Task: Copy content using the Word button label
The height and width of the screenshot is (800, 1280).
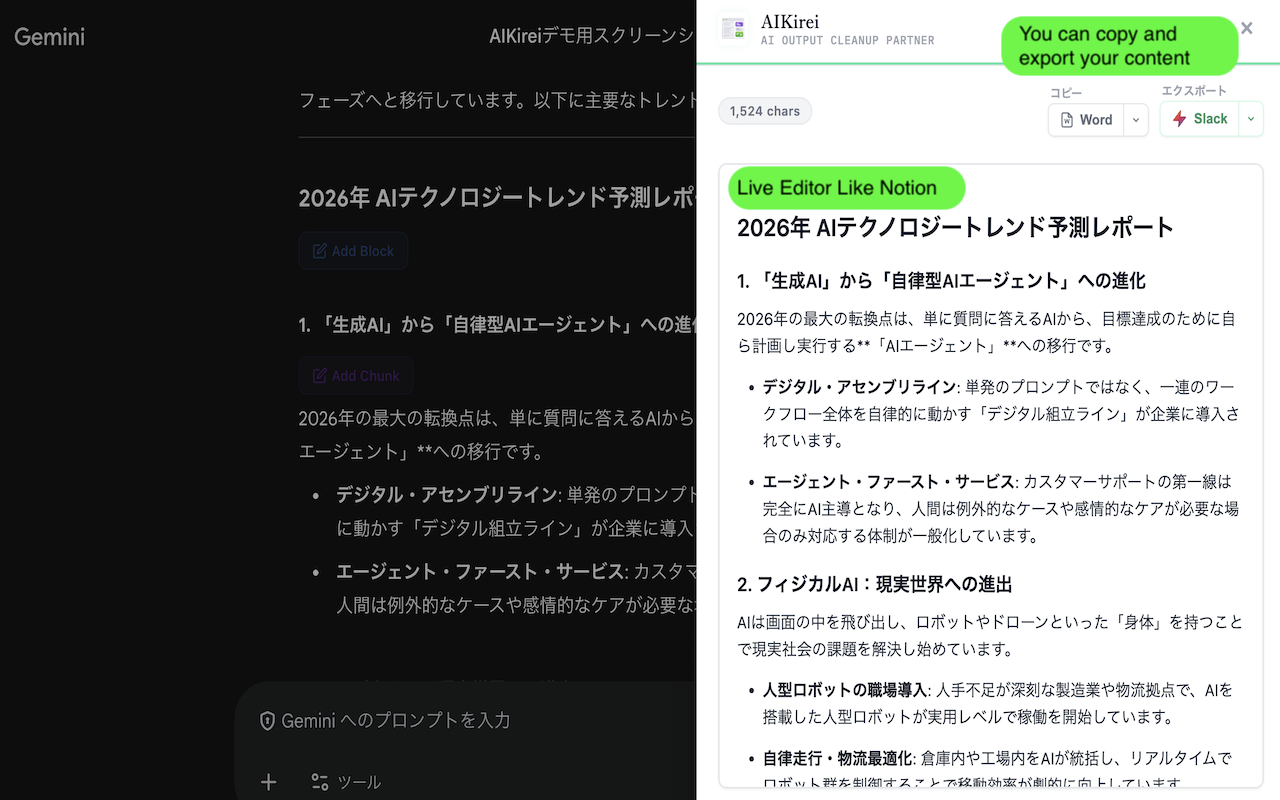Action: pos(1096,120)
